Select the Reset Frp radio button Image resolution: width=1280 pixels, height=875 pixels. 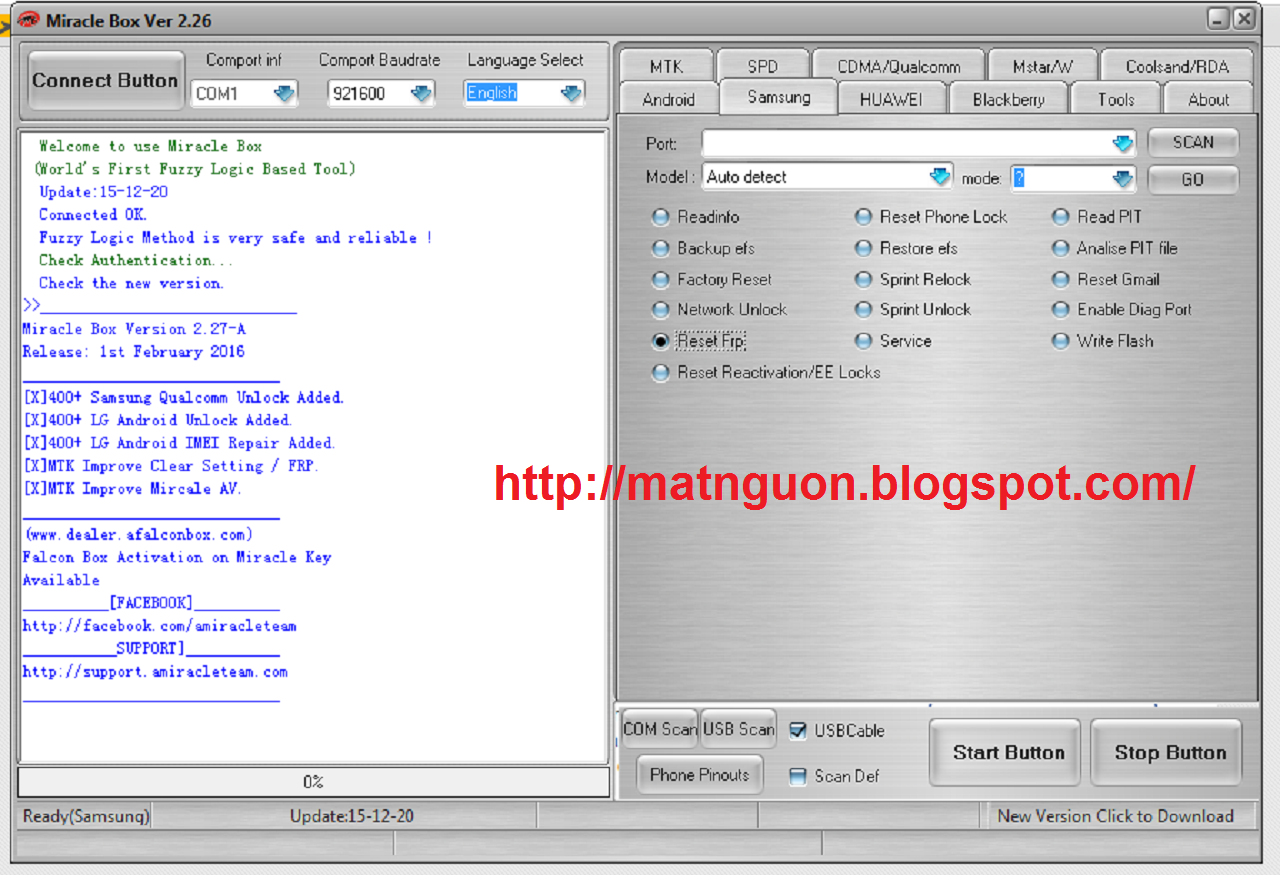[661, 341]
